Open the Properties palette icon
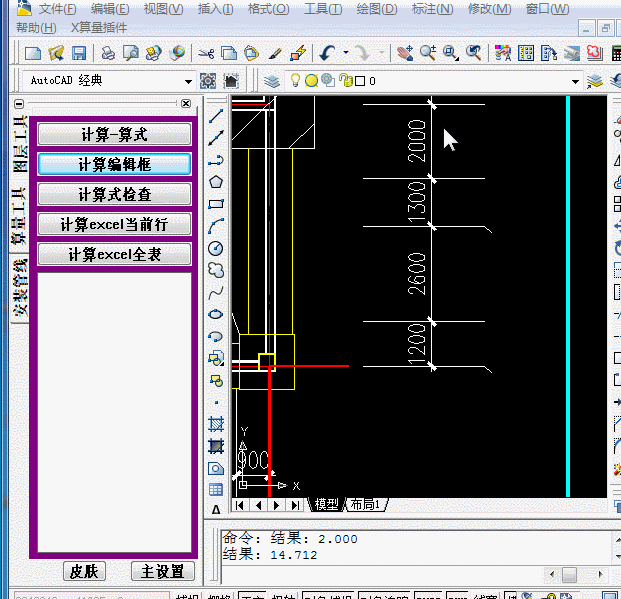This screenshot has width=621, height=599. [x=503, y=53]
